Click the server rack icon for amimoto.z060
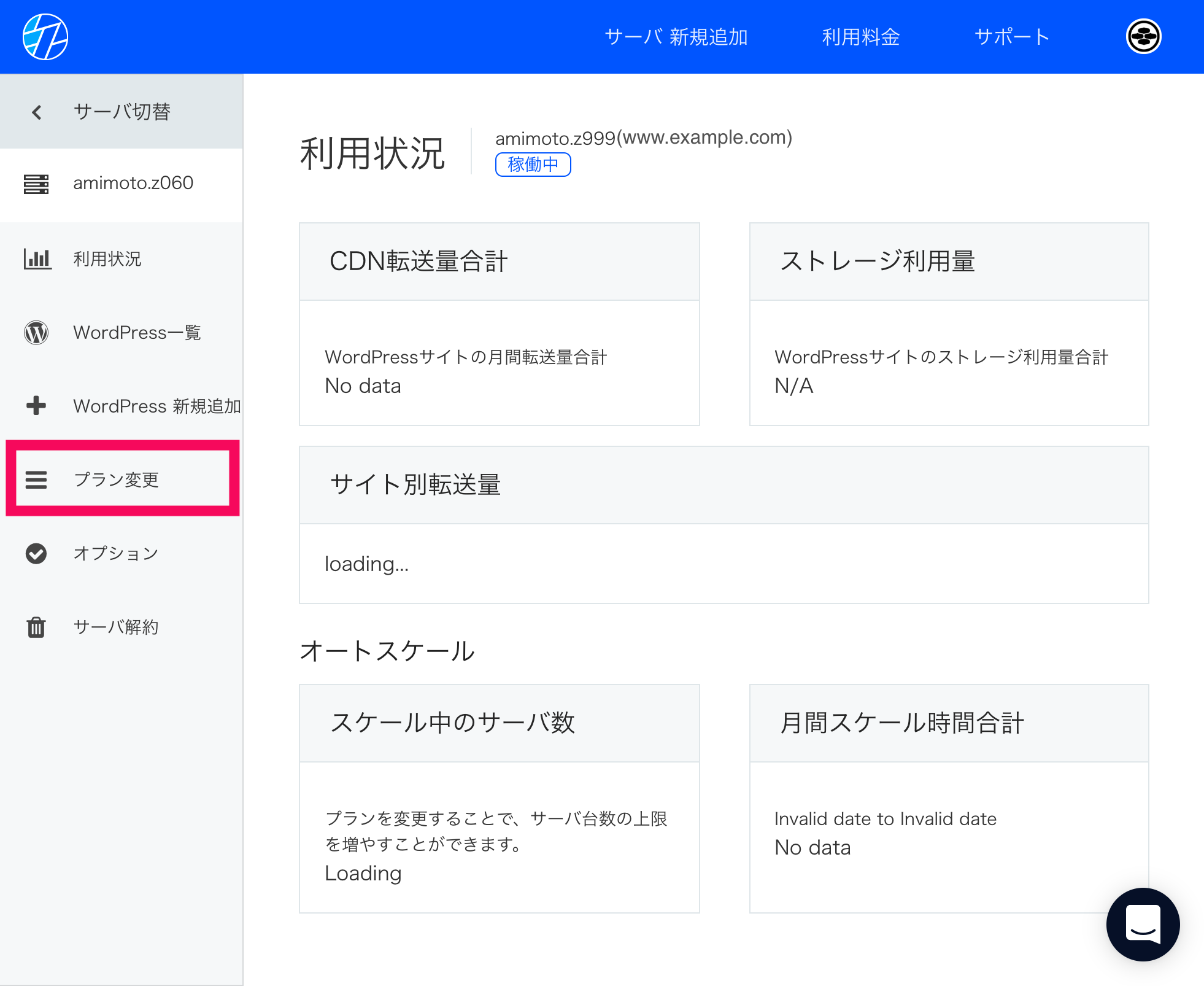 tap(36, 184)
